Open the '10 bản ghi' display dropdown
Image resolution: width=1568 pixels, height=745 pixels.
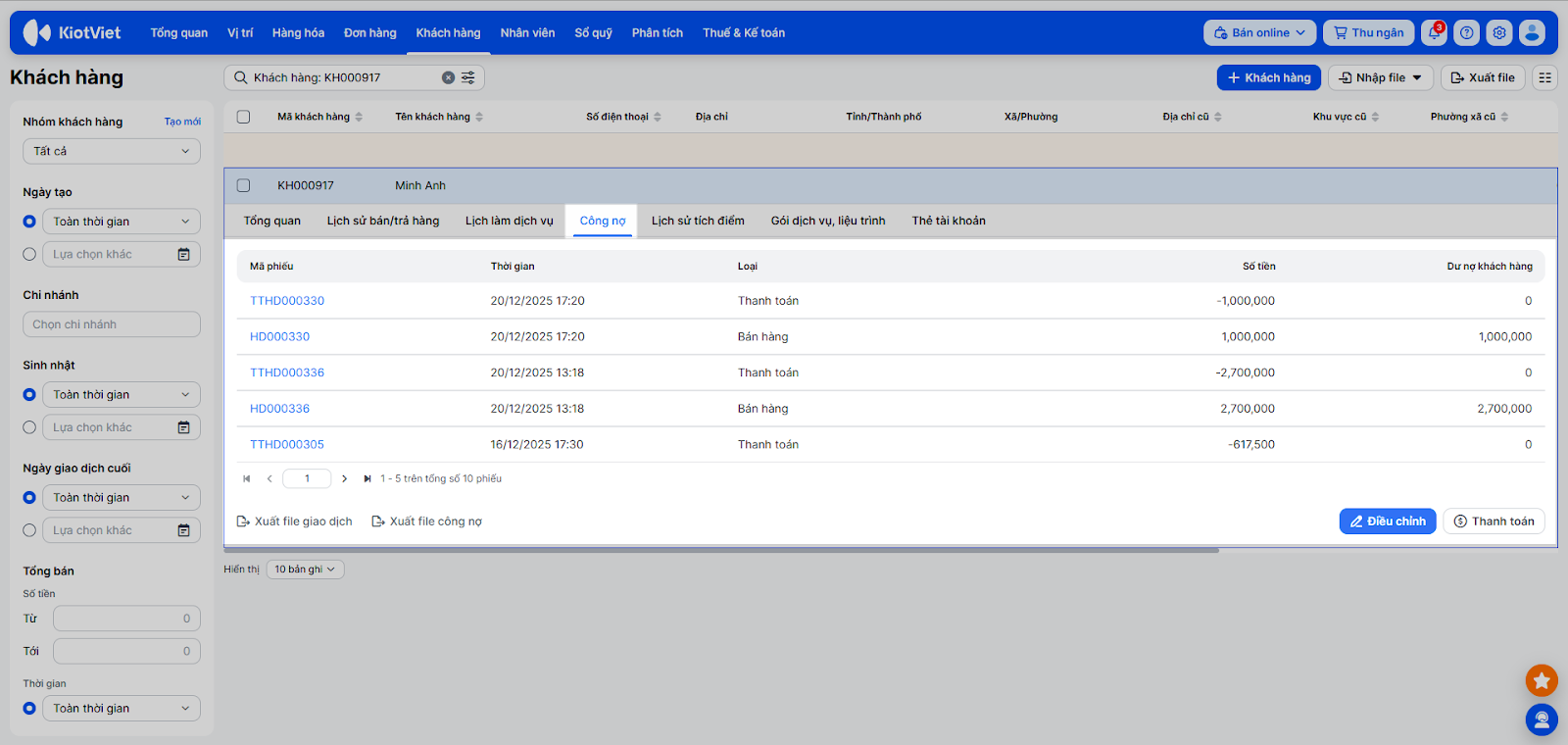(305, 570)
